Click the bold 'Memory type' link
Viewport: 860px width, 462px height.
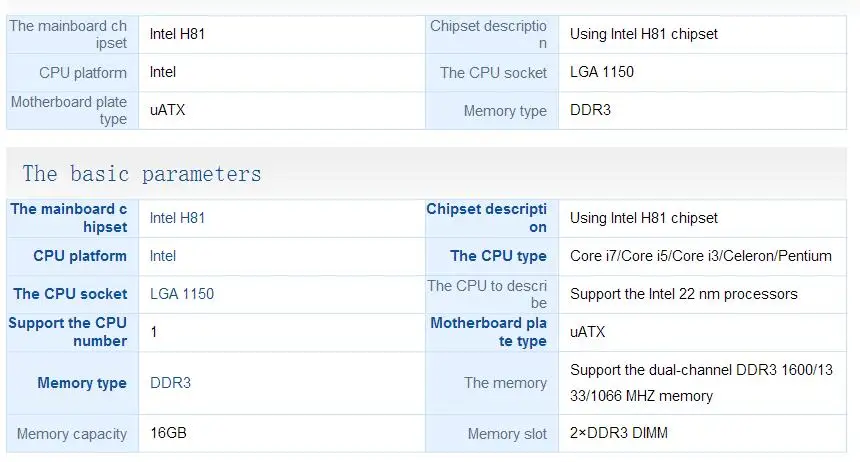(x=82, y=383)
